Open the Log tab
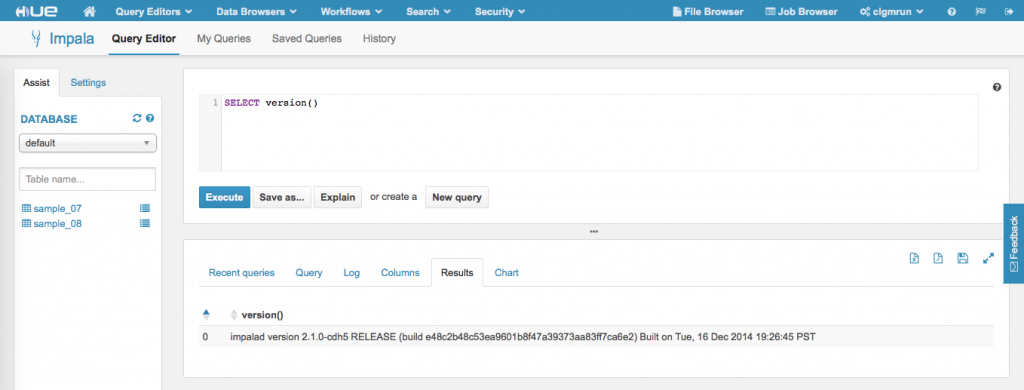 (x=351, y=272)
